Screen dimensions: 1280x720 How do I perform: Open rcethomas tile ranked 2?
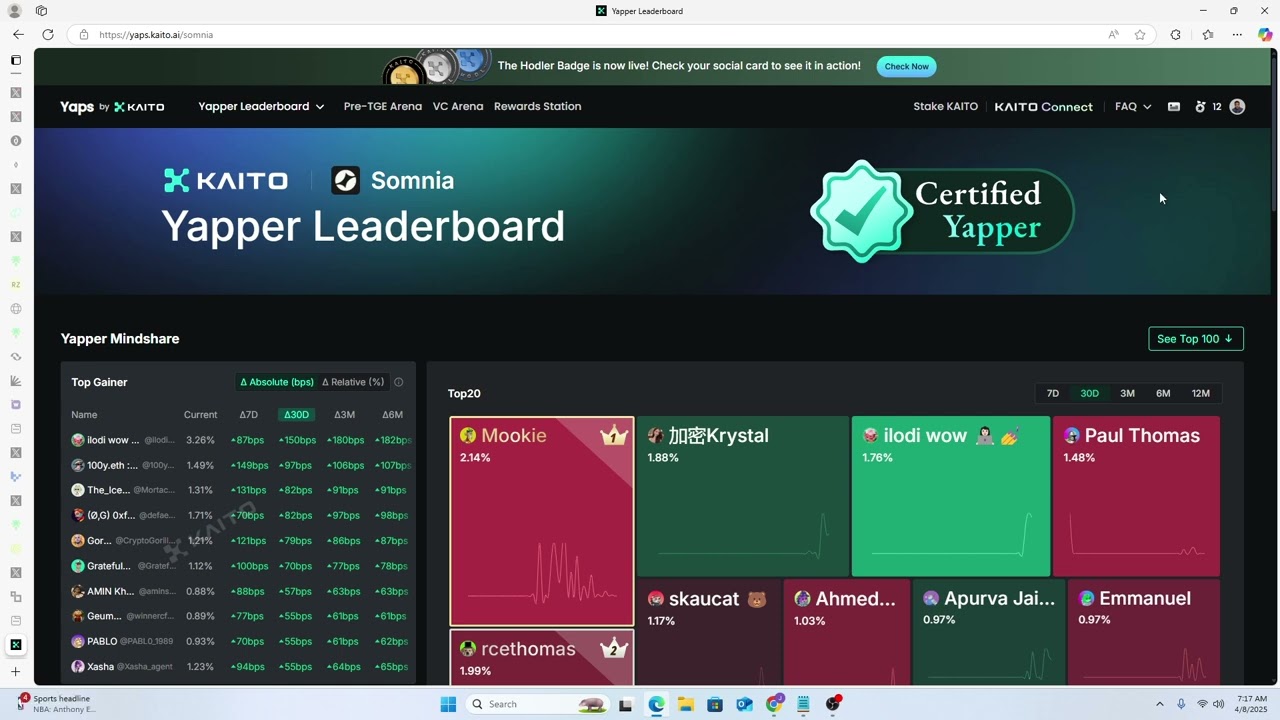542,658
